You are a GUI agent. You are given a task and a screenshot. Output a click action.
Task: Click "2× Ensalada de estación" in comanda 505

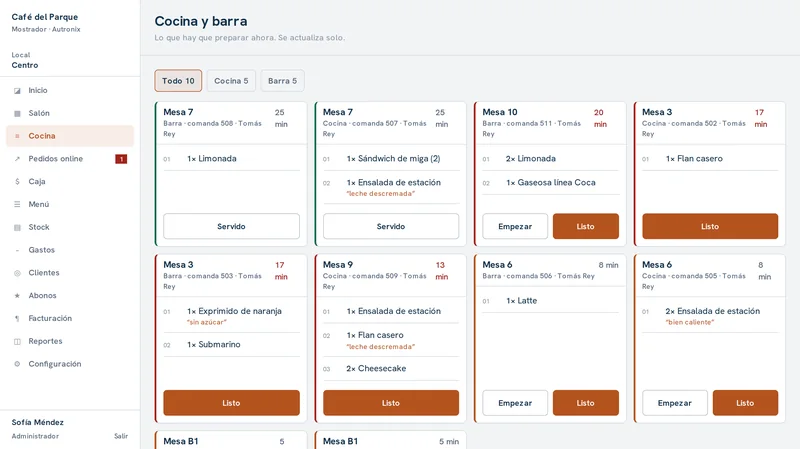[713, 311]
